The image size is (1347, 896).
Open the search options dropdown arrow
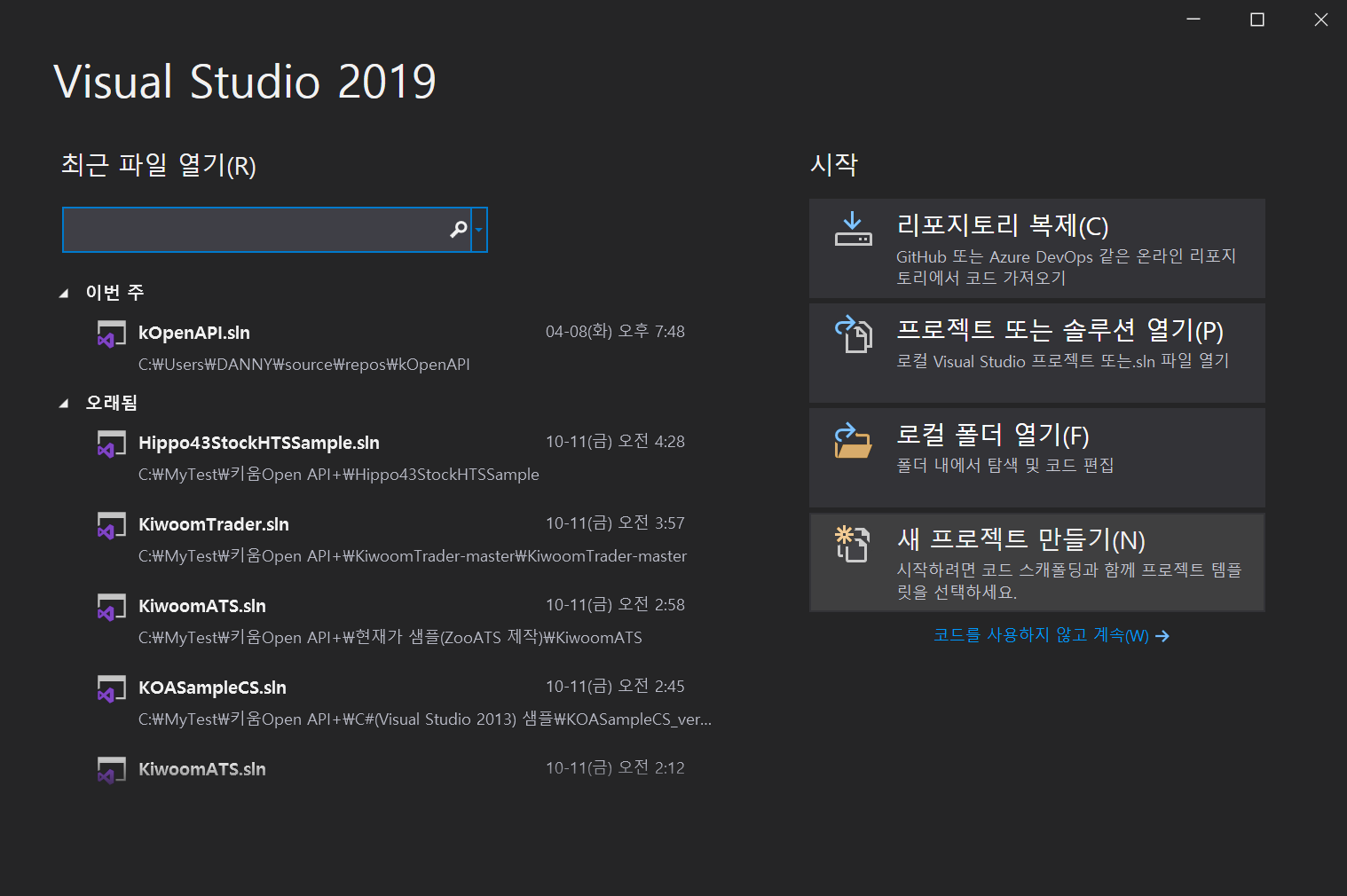click(480, 229)
